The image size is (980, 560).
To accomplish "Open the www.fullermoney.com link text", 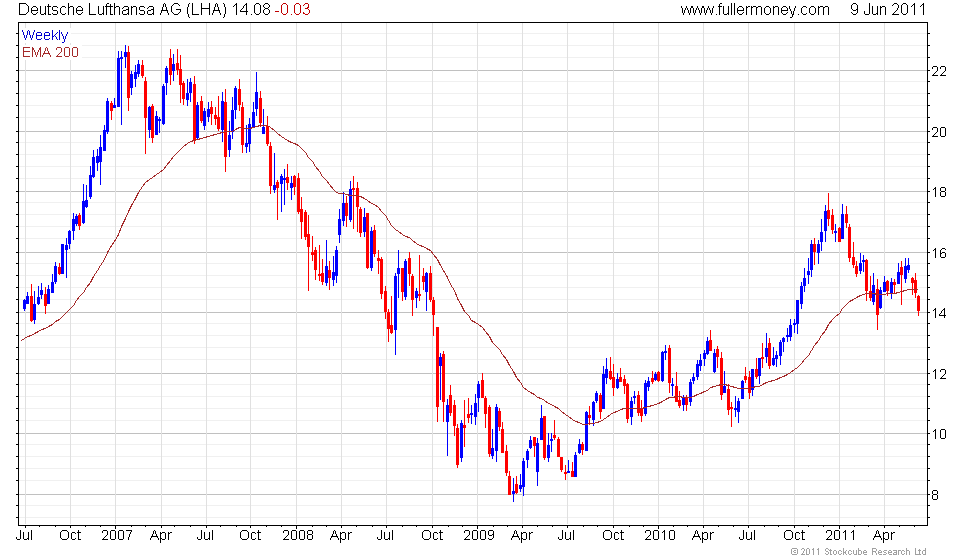I will tap(755, 10).
